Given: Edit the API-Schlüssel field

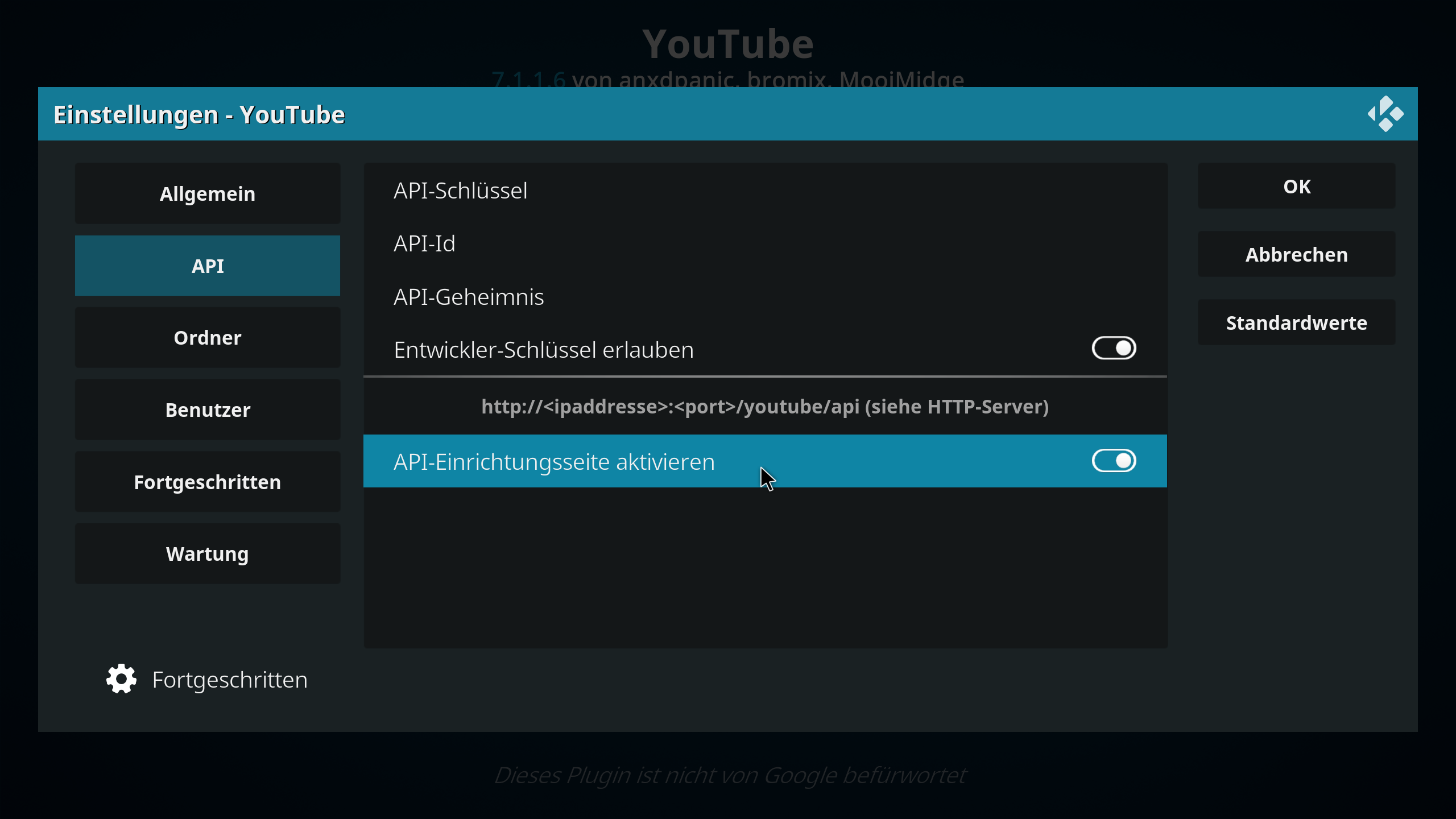Looking at the screenshot, I should click(x=765, y=191).
